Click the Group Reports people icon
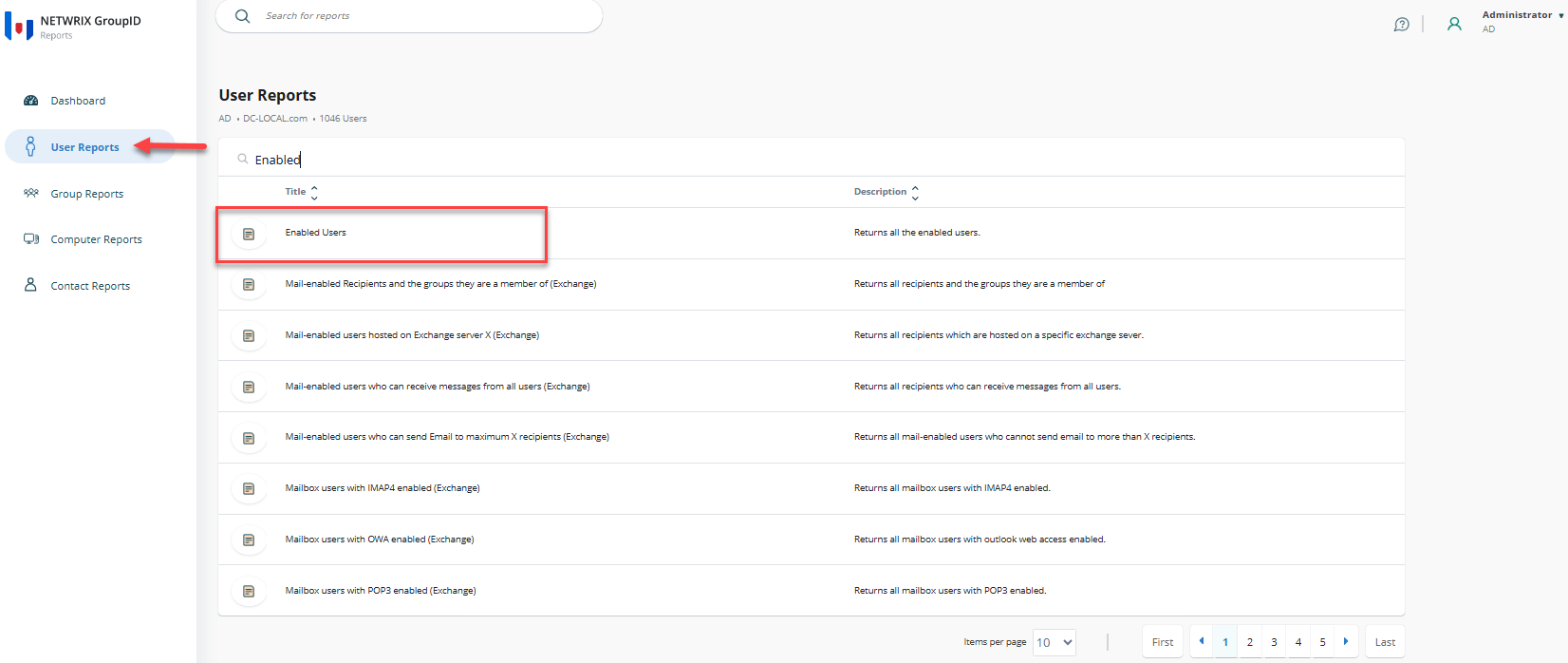This screenshot has width=1568, height=663. click(x=30, y=193)
